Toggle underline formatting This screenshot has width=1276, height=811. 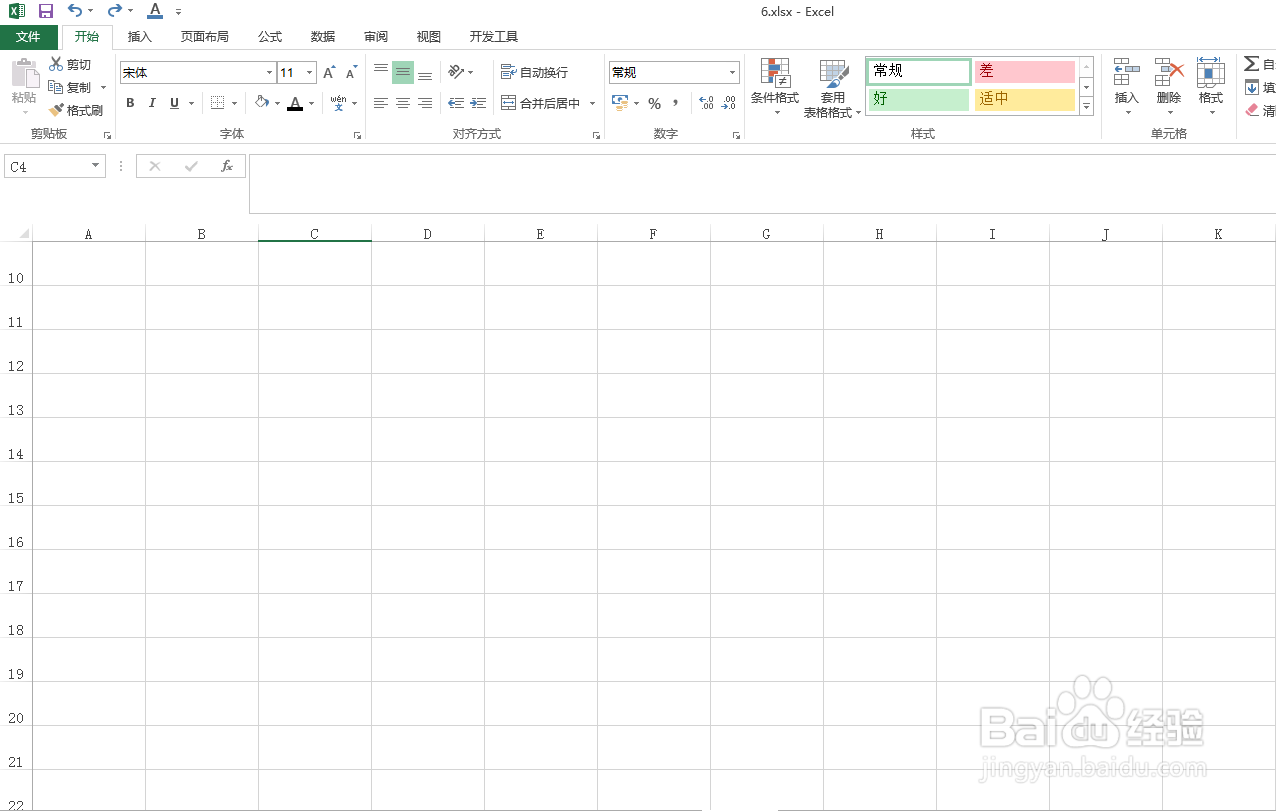174,103
